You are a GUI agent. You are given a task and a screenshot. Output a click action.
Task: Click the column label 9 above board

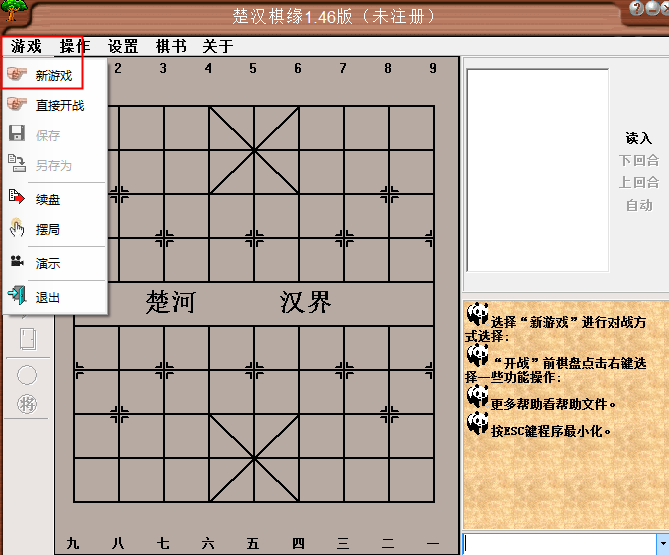433,68
